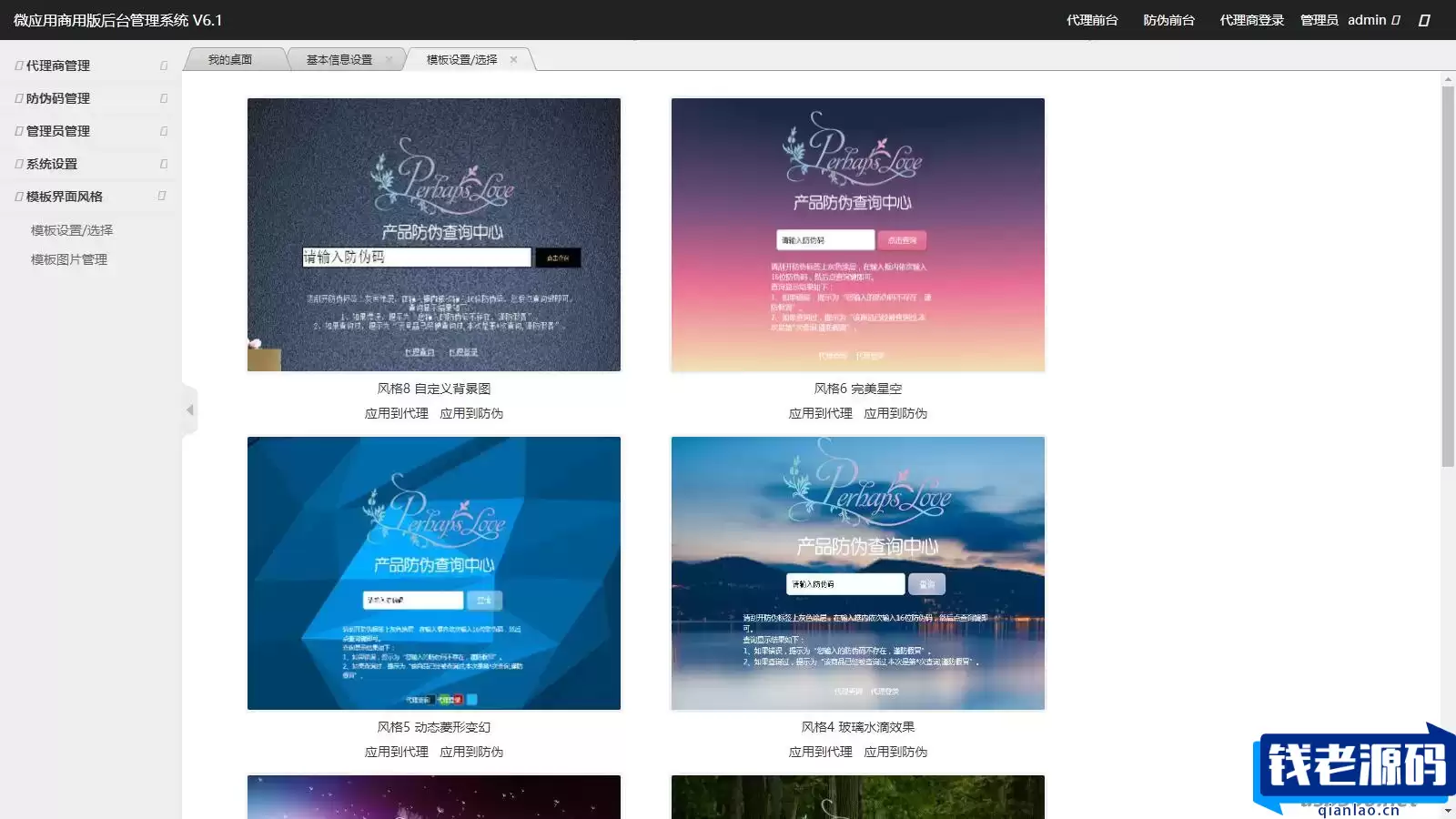Switch to the 我的桌面 tab
The image size is (1456, 819).
tap(230, 60)
